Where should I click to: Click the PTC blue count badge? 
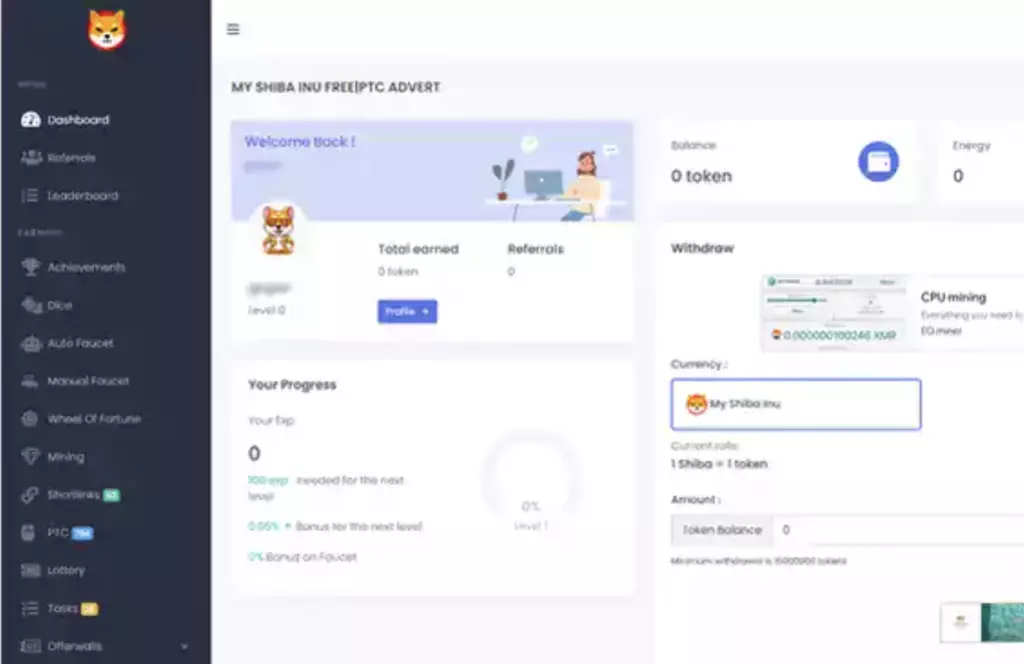[82, 533]
